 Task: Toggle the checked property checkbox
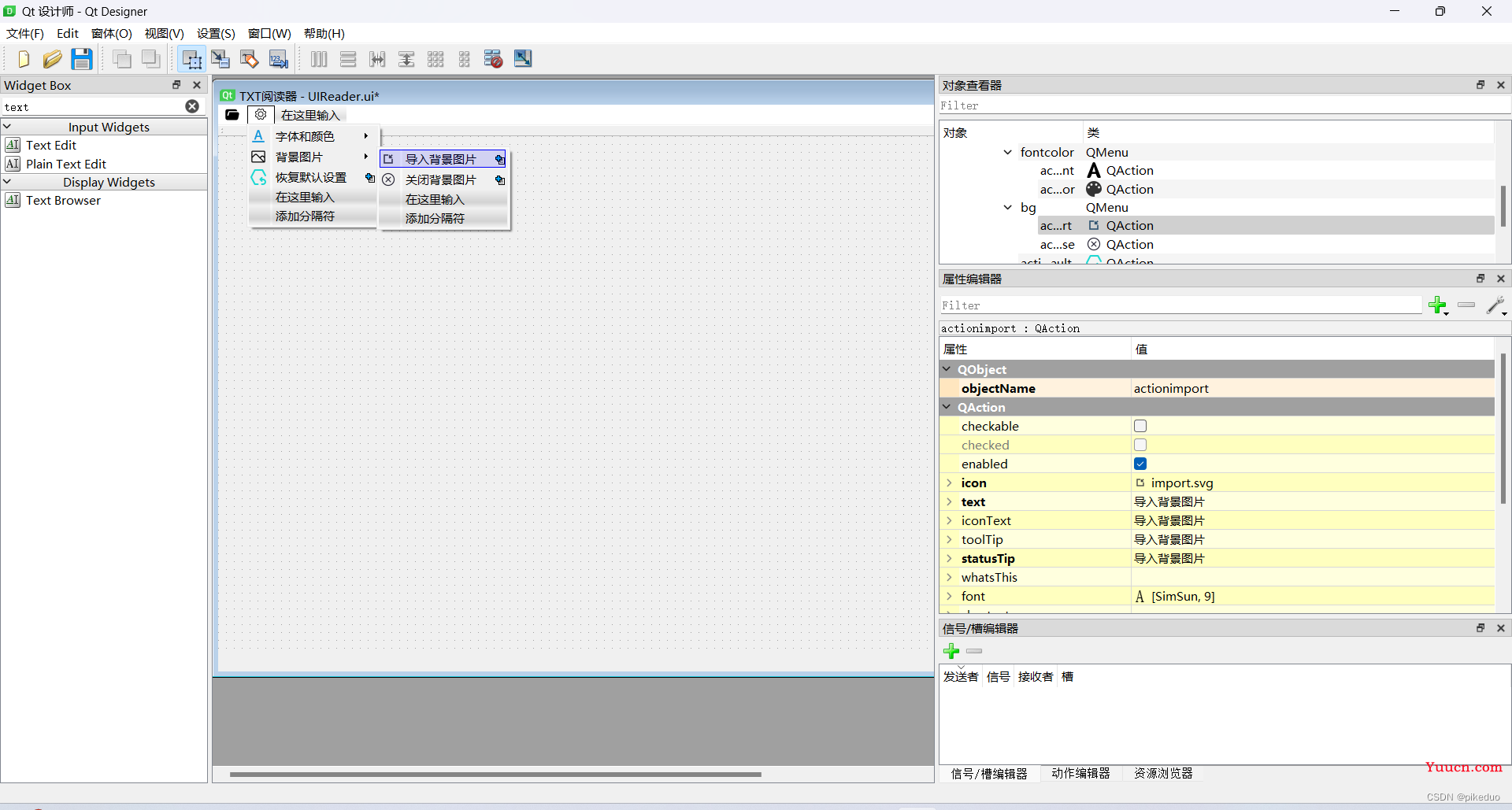(1140, 445)
